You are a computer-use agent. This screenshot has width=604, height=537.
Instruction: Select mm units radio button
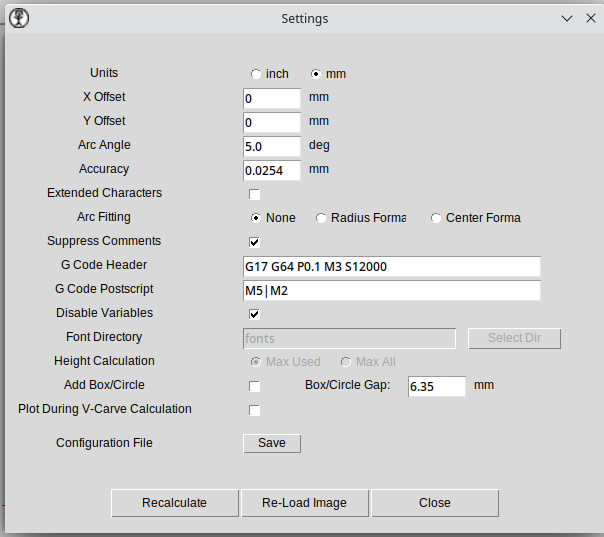tap(316, 74)
